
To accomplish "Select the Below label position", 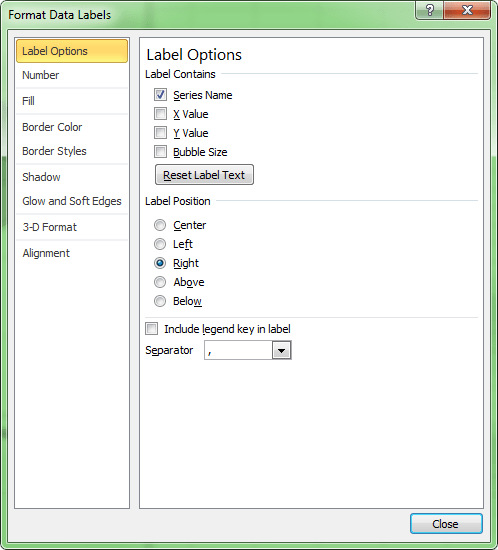I will 160,301.
